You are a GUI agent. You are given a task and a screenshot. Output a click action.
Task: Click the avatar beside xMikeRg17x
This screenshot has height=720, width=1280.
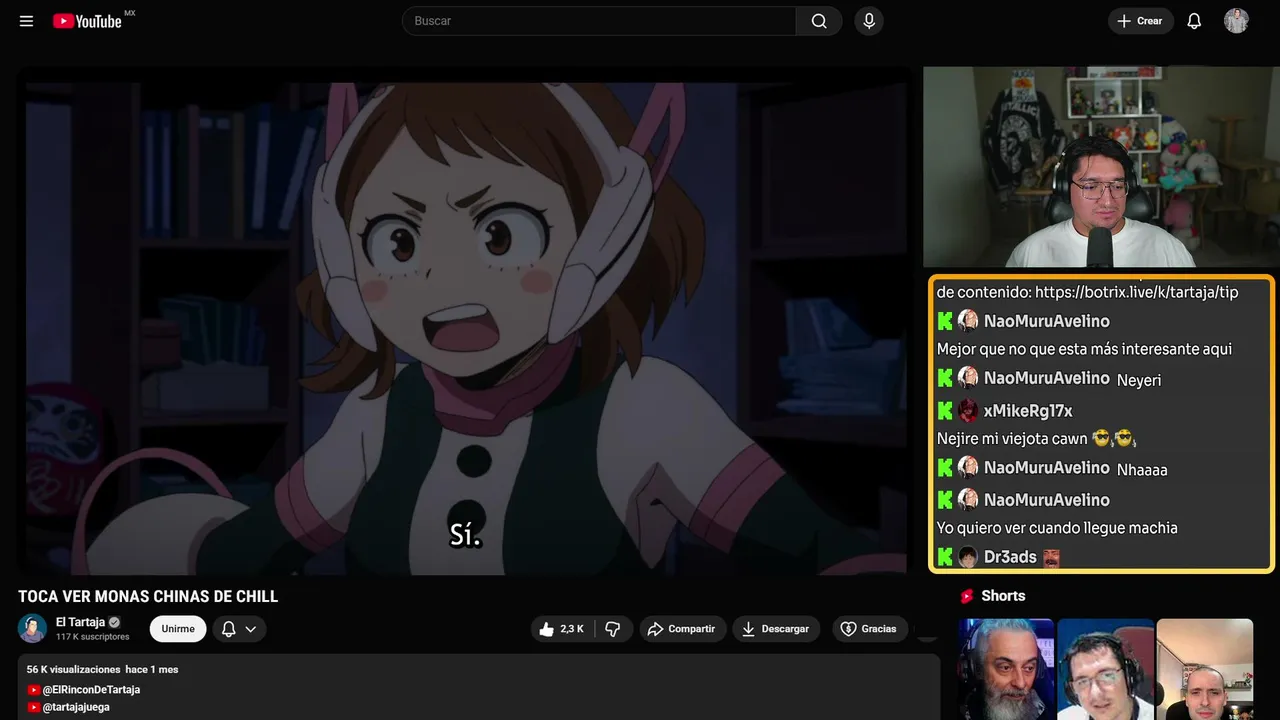pos(968,411)
